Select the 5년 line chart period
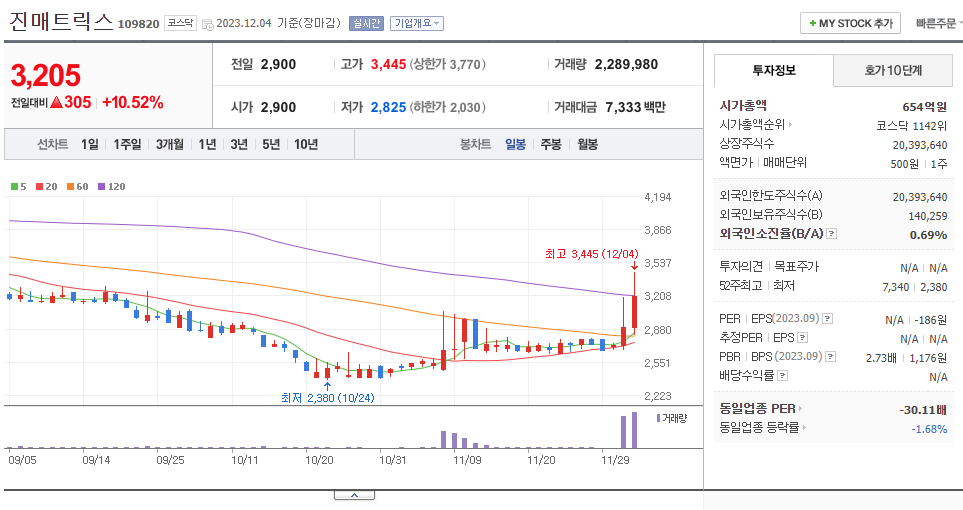Image resolution: width=963 pixels, height=510 pixels. point(271,144)
